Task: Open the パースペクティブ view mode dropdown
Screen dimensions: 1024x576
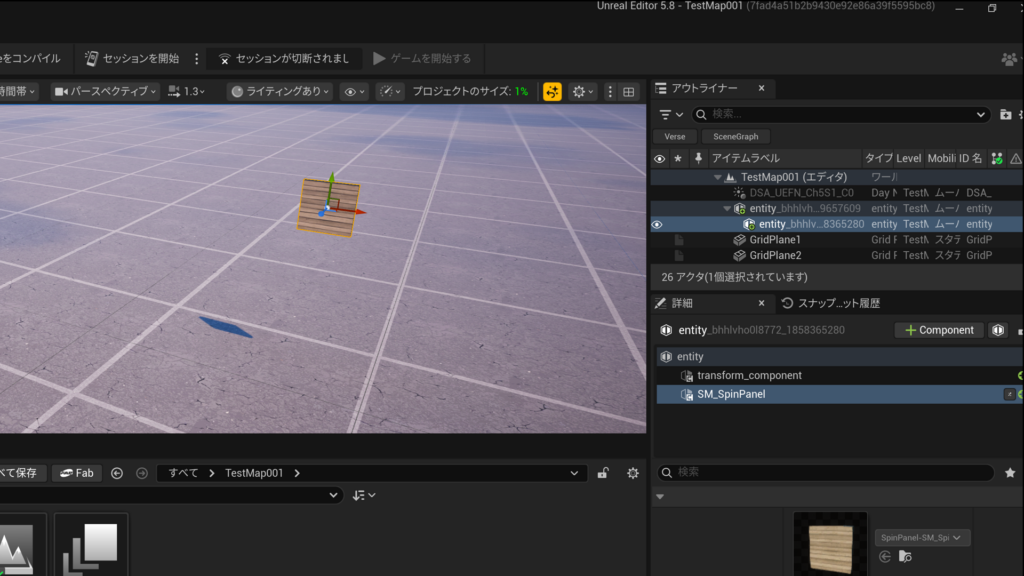Action: [x=105, y=91]
